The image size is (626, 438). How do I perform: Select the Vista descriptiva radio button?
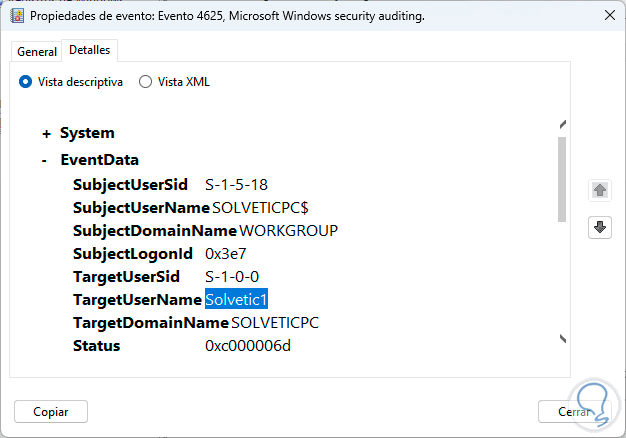(x=26, y=82)
